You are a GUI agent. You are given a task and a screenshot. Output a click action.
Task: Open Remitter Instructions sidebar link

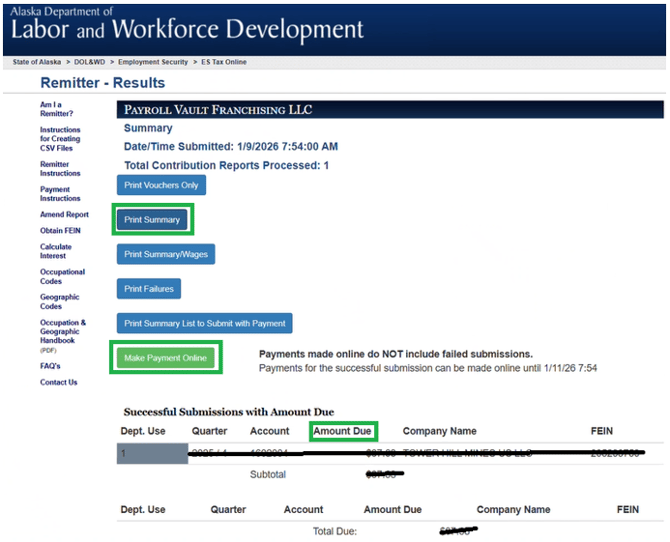pyautogui.click(x=60, y=169)
